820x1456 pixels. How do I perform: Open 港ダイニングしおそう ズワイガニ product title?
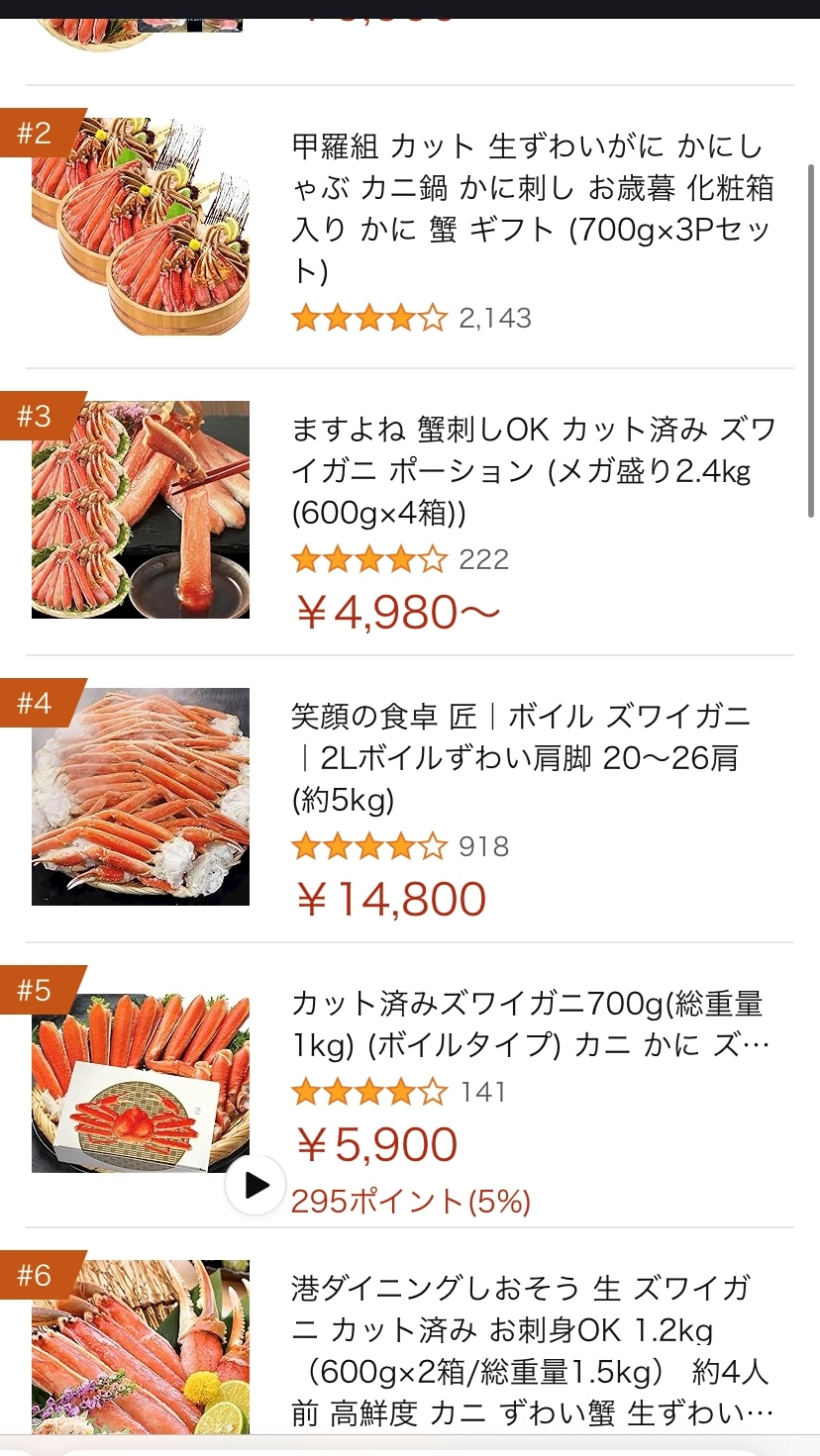(x=533, y=1350)
